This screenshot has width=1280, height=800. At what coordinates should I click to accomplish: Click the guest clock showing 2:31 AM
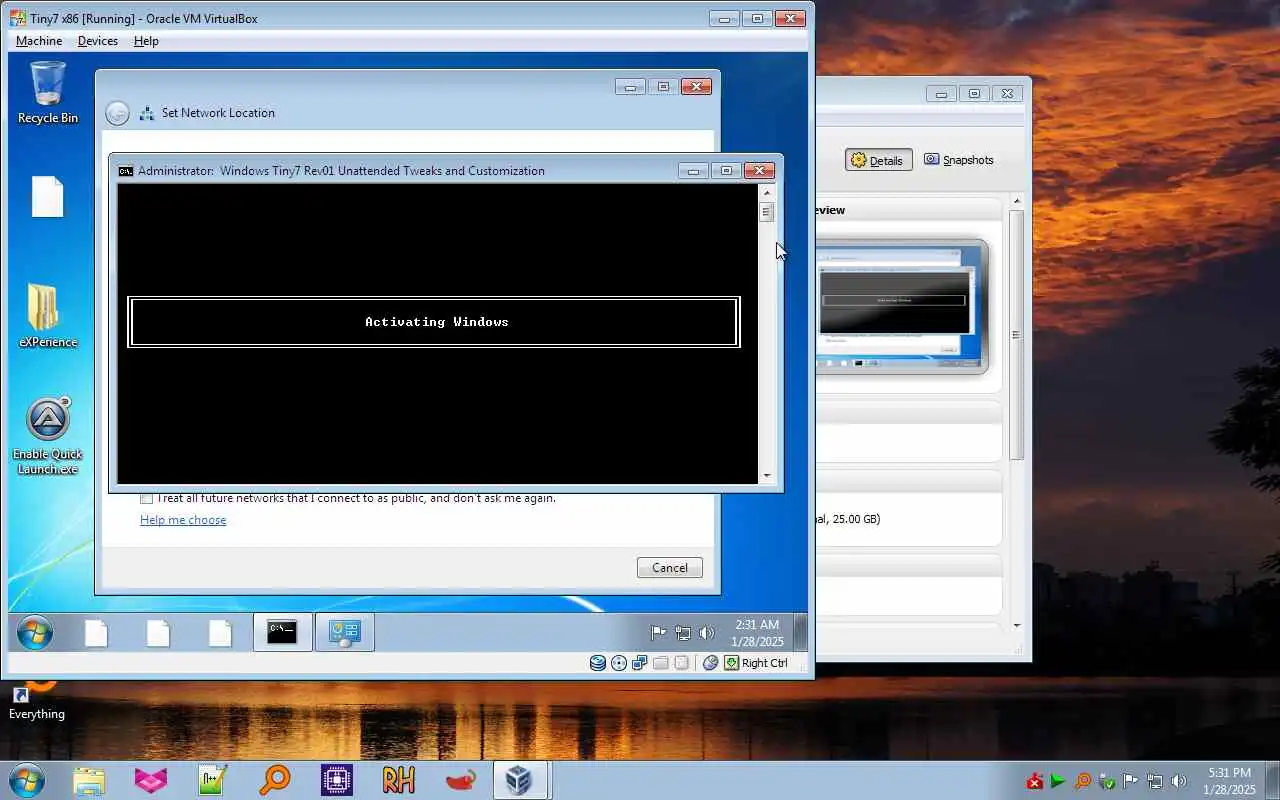(x=757, y=633)
